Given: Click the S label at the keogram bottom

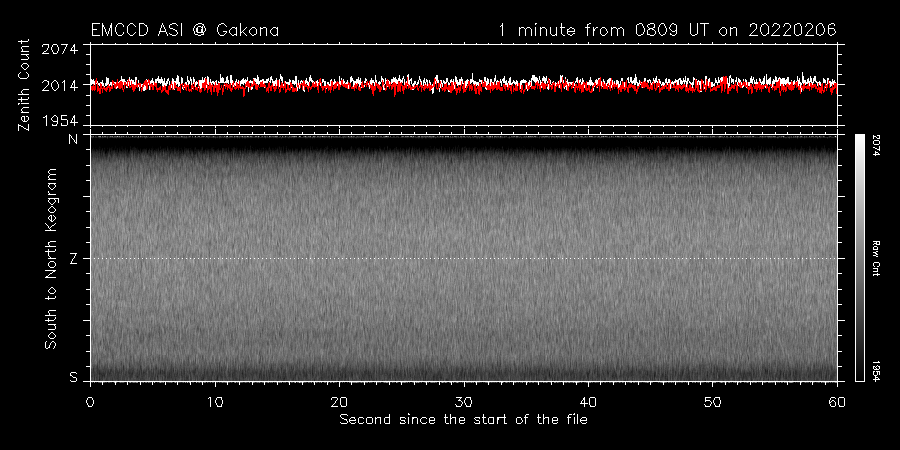Looking at the screenshot, I should (x=73, y=378).
